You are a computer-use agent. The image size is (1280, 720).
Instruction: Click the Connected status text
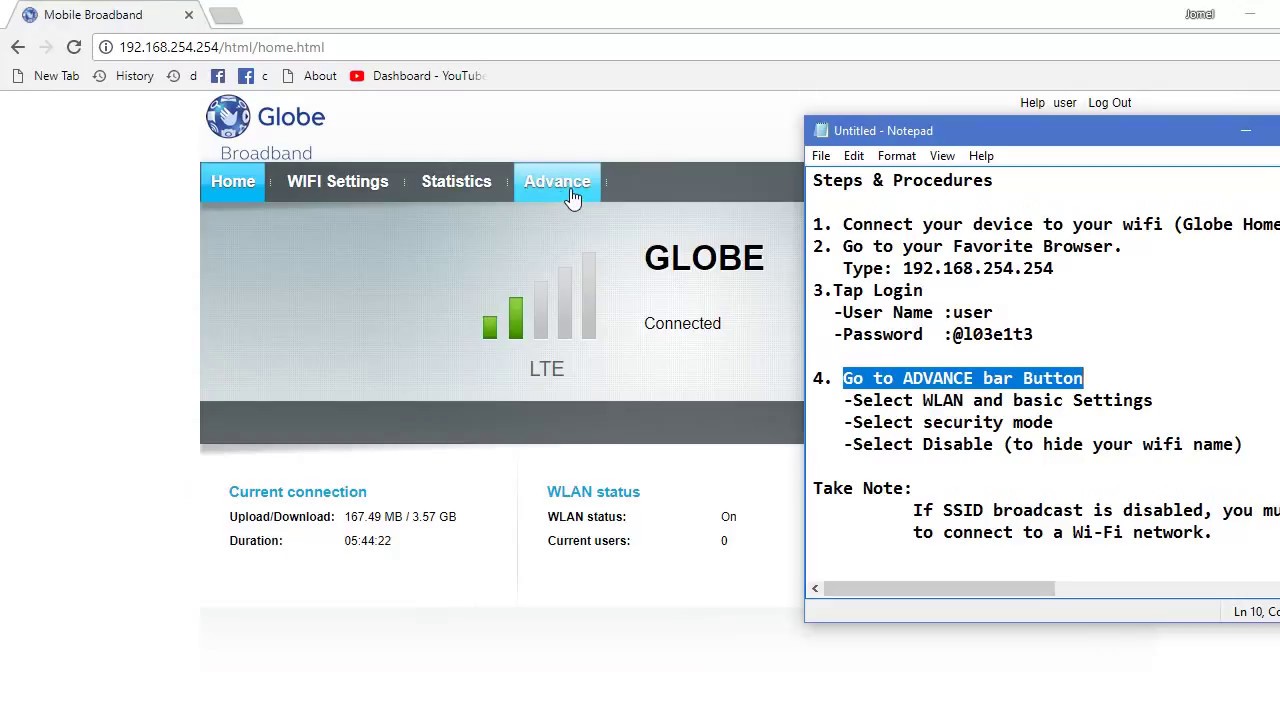point(682,324)
